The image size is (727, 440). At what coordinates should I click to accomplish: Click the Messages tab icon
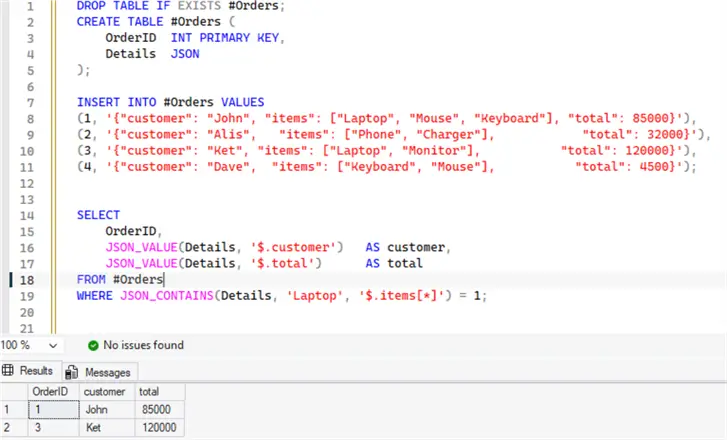pos(71,372)
